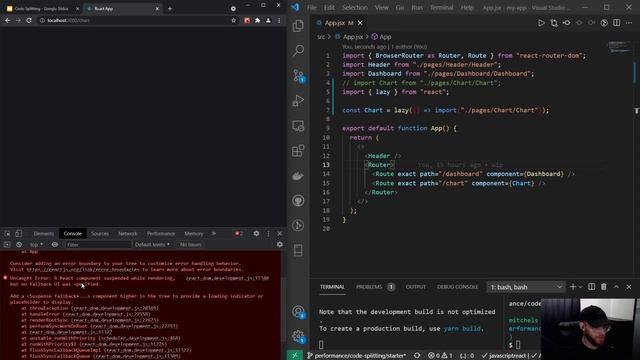Switch to the Performance tab in DevTools
640x360 pixels.
(x=161, y=233)
